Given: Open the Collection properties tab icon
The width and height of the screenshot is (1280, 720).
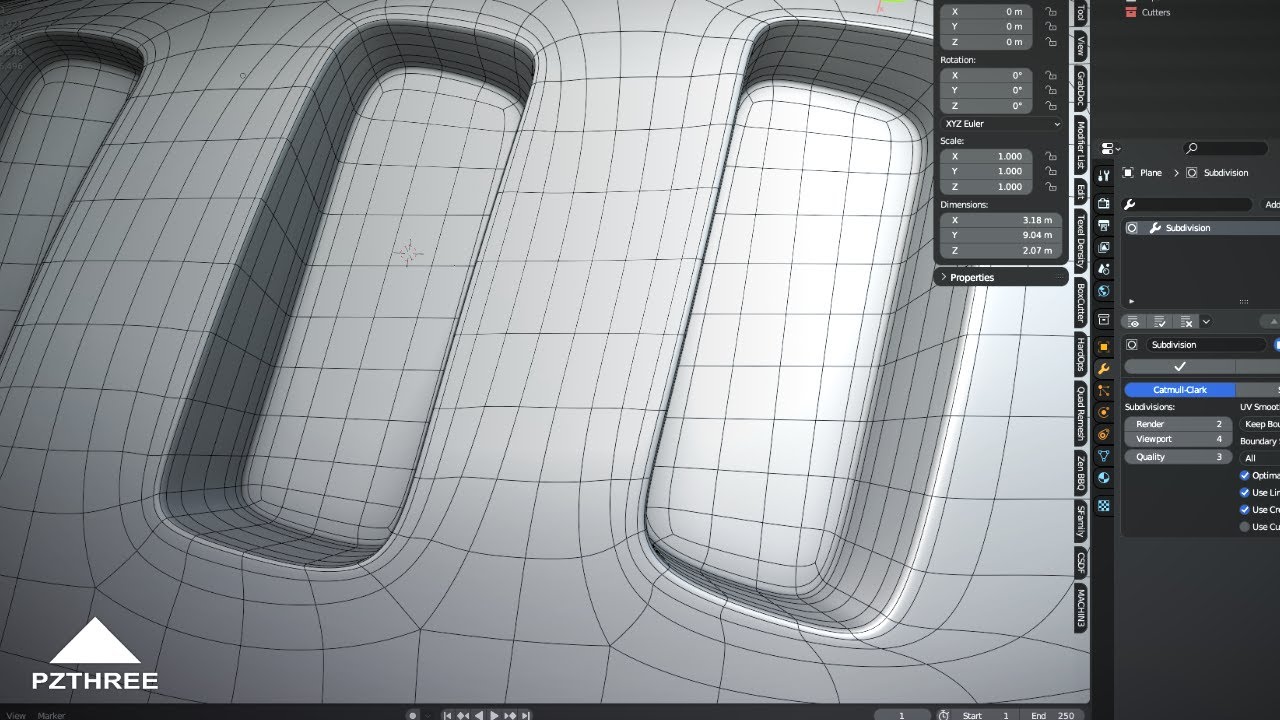Looking at the screenshot, I should 1104,319.
